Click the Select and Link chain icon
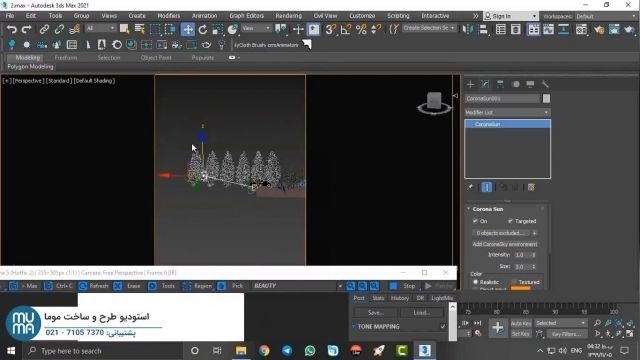The width and height of the screenshot is (640, 360). (x=44, y=29)
